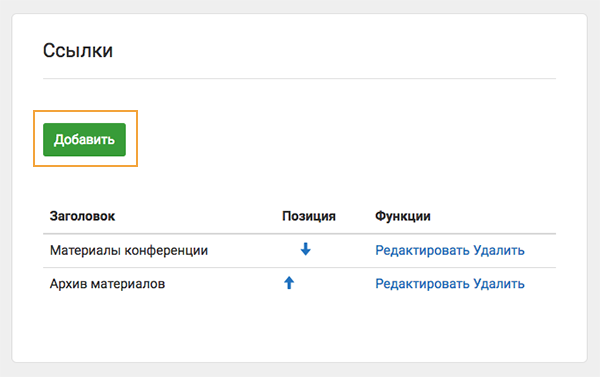Click the Позиция column header

tap(309, 216)
